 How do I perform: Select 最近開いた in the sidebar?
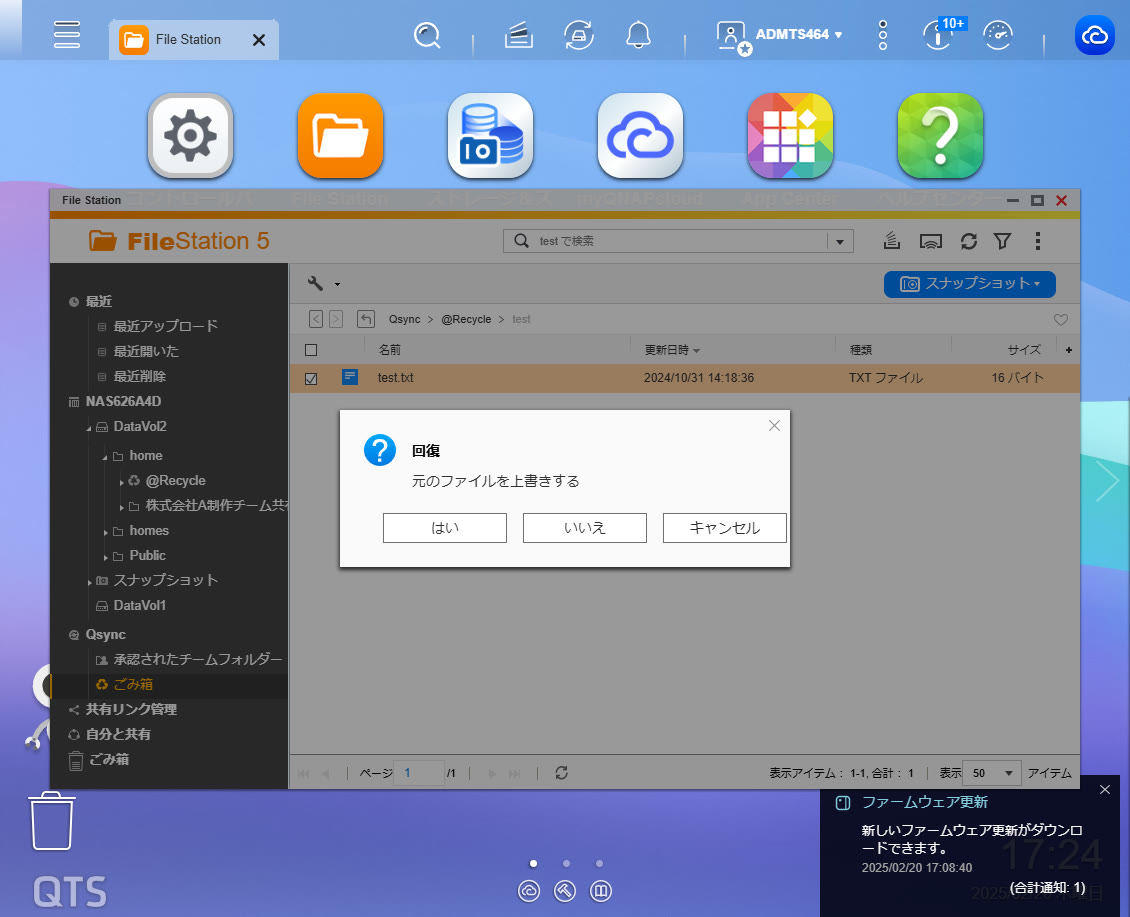(146, 351)
